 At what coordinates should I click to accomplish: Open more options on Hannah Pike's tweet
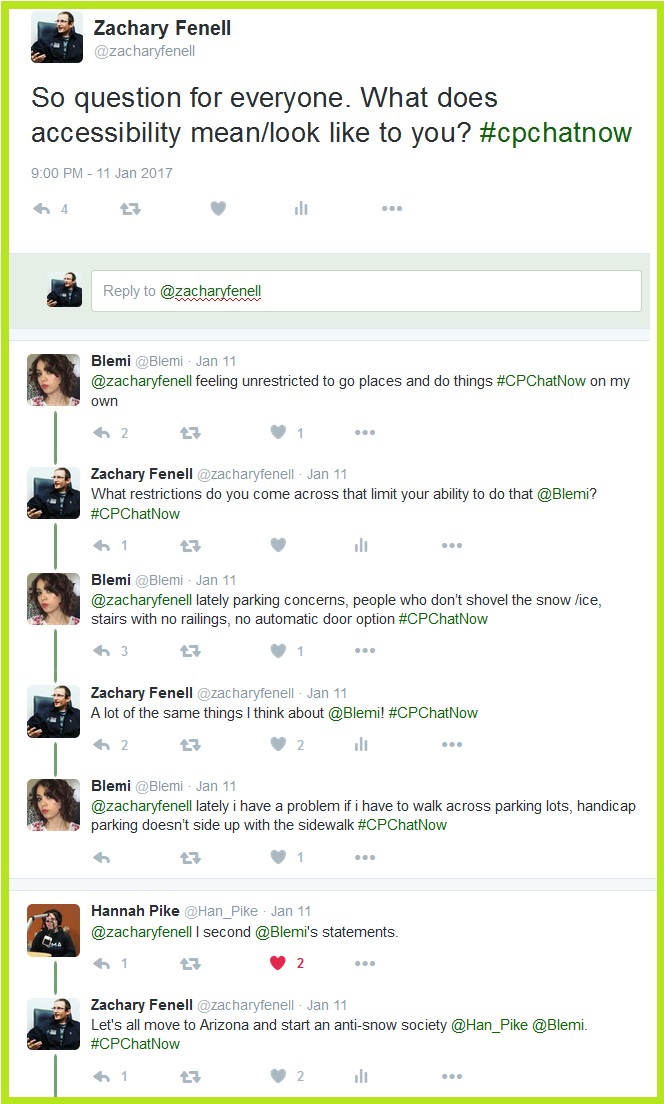(x=365, y=963)
